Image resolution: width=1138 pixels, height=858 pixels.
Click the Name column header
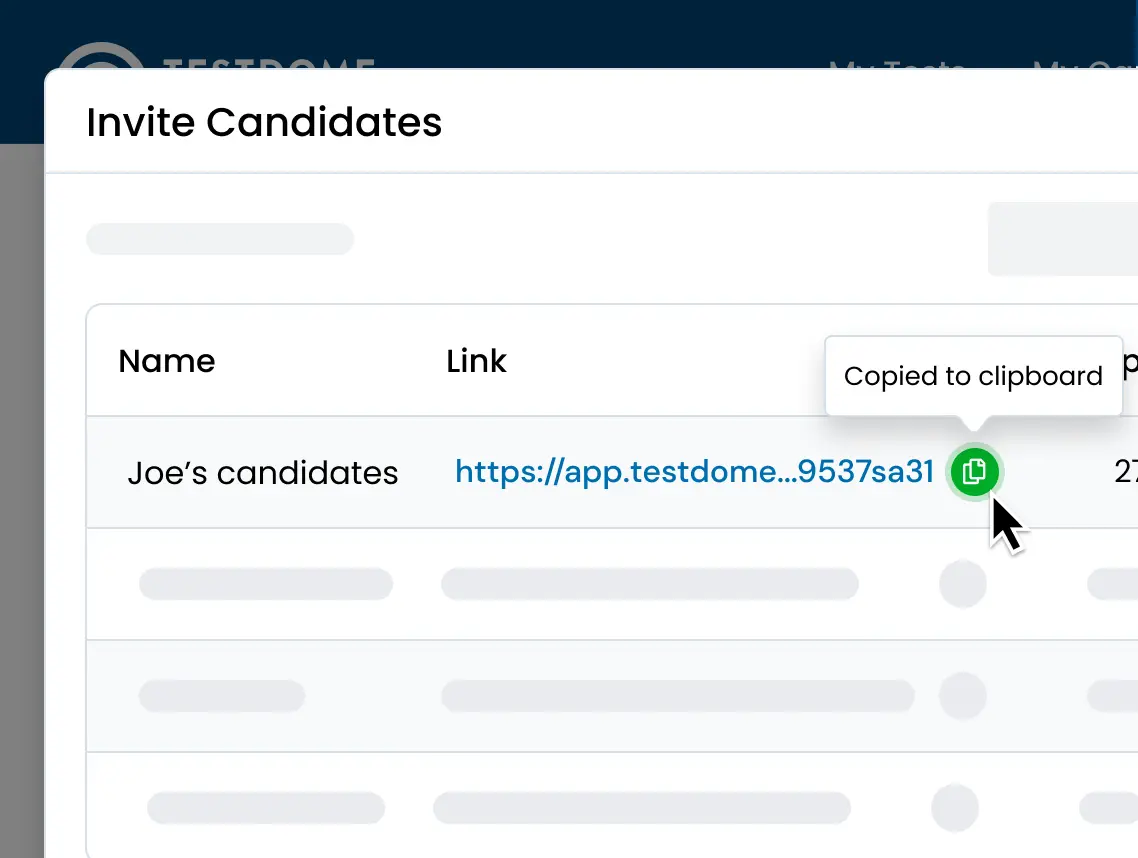pyautogui.click(x=167, y=361)
